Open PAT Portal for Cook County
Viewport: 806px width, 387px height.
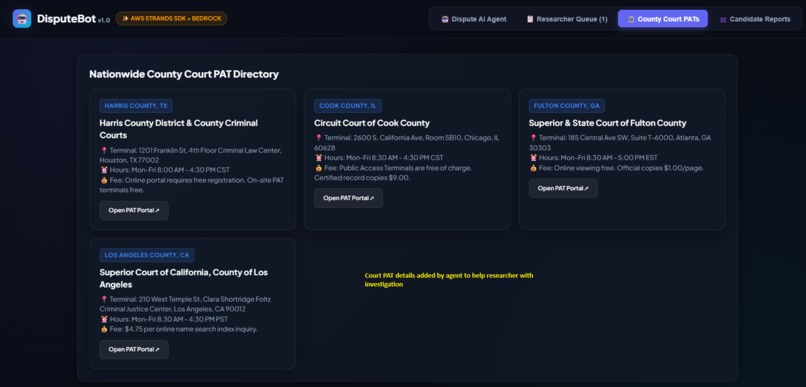pyautogui.click(x=348, y=198)
